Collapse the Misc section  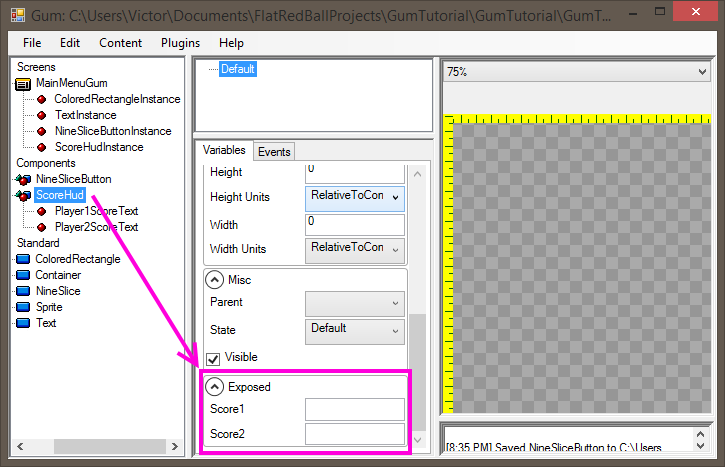pyautogui.click(x=214, y=279)
